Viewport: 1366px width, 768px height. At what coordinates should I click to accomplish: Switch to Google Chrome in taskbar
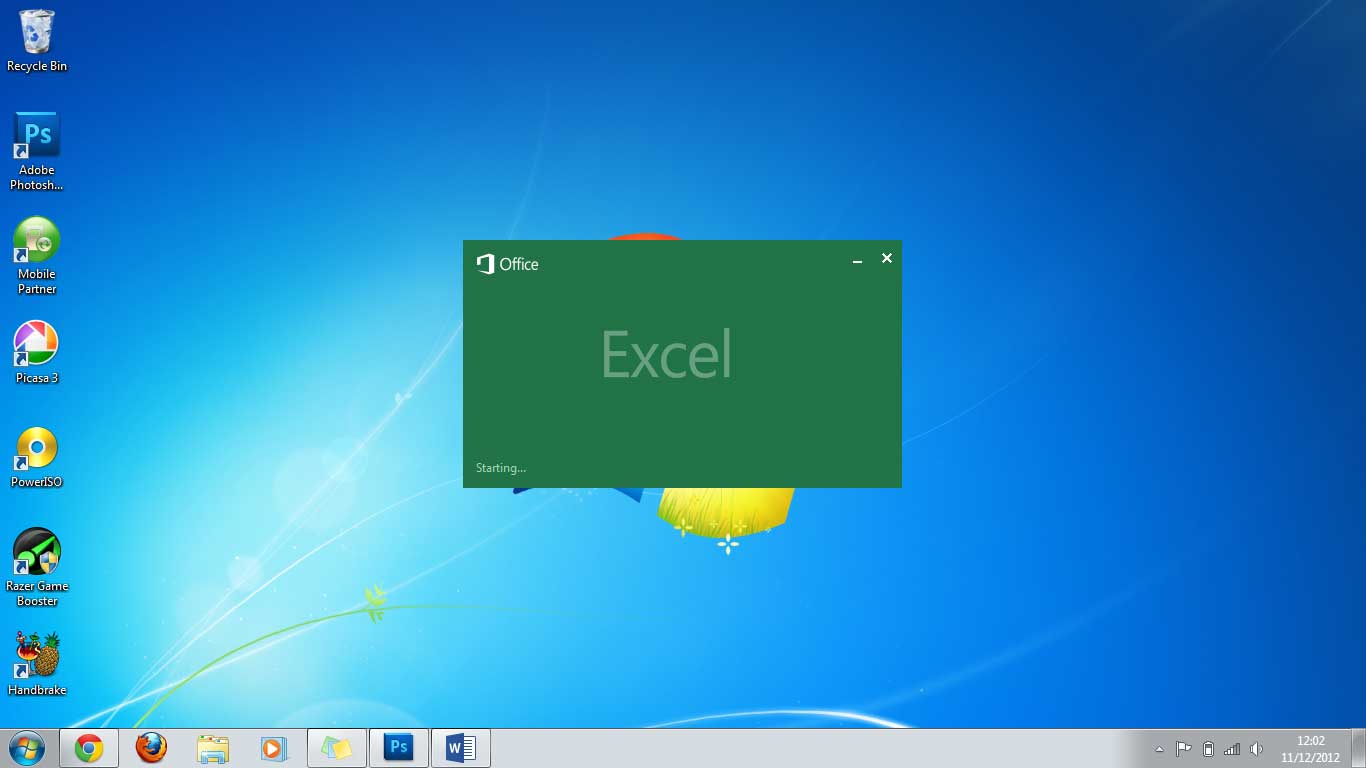pyautogui.click(x=89, y=748)
